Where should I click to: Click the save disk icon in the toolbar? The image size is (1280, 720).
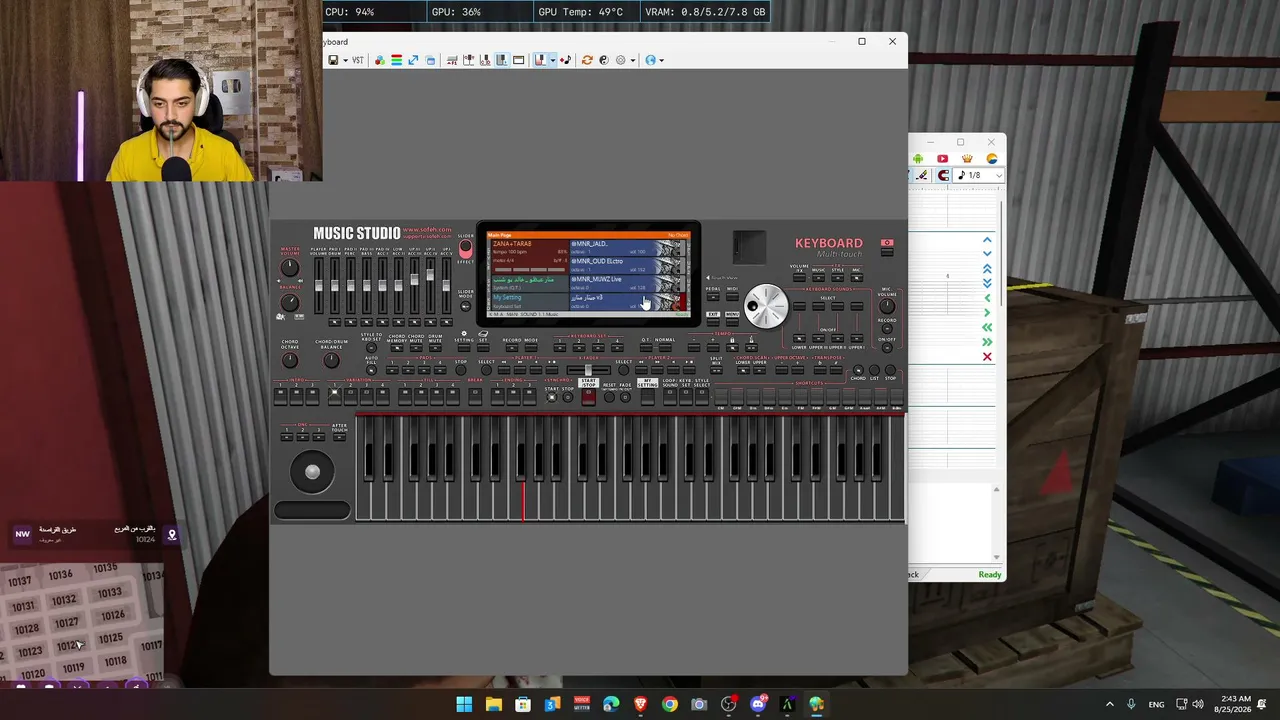pyautogui.click(x=333, y=60)
